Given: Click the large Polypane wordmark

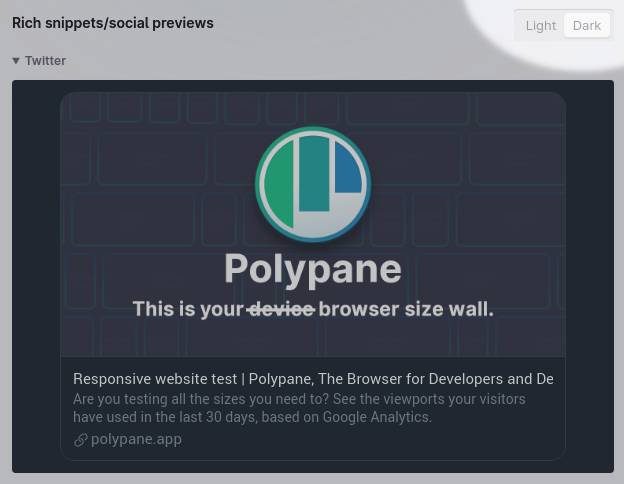Looking at the screenshot, I should [x=313, y=269].
